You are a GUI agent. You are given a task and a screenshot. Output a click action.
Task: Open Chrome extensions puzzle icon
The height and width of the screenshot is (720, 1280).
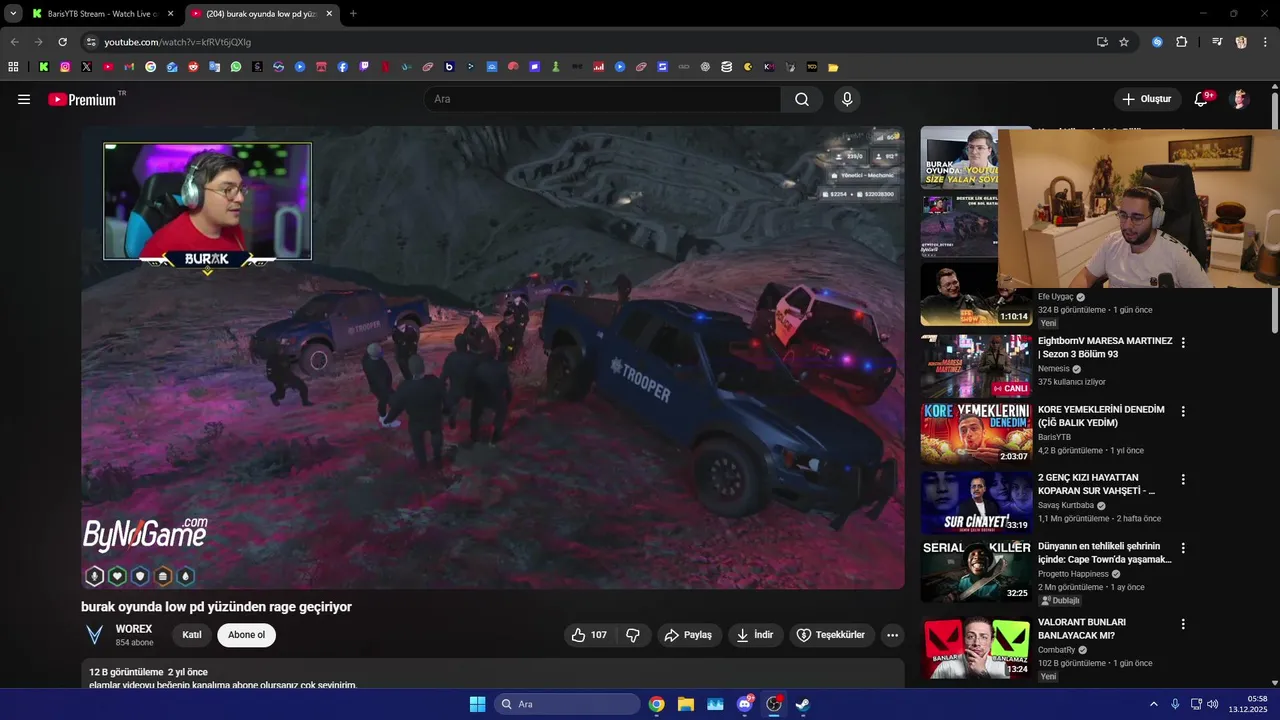click(x=1181, y=42)
